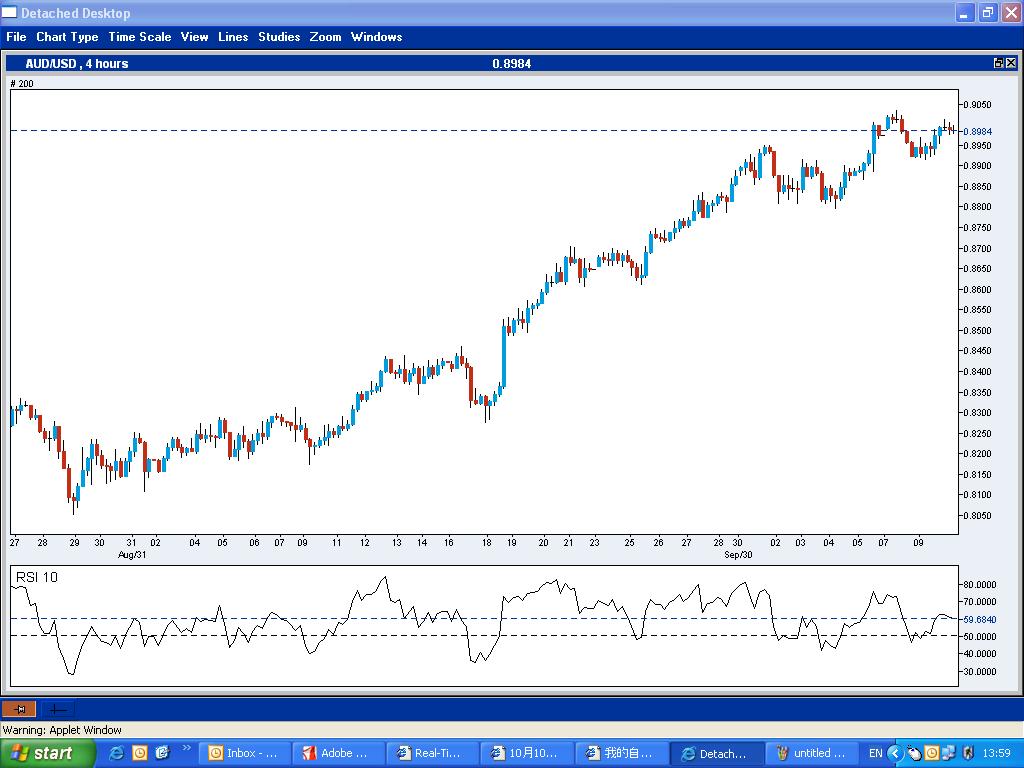This screenshot has height=768, width=1024.
Task: Open the View menu
Action: pos(195,37)
